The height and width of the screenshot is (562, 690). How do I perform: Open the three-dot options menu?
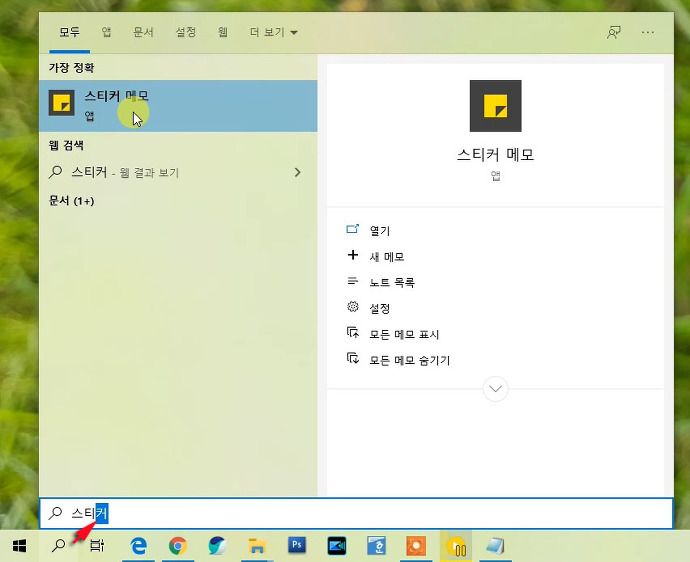648,32
